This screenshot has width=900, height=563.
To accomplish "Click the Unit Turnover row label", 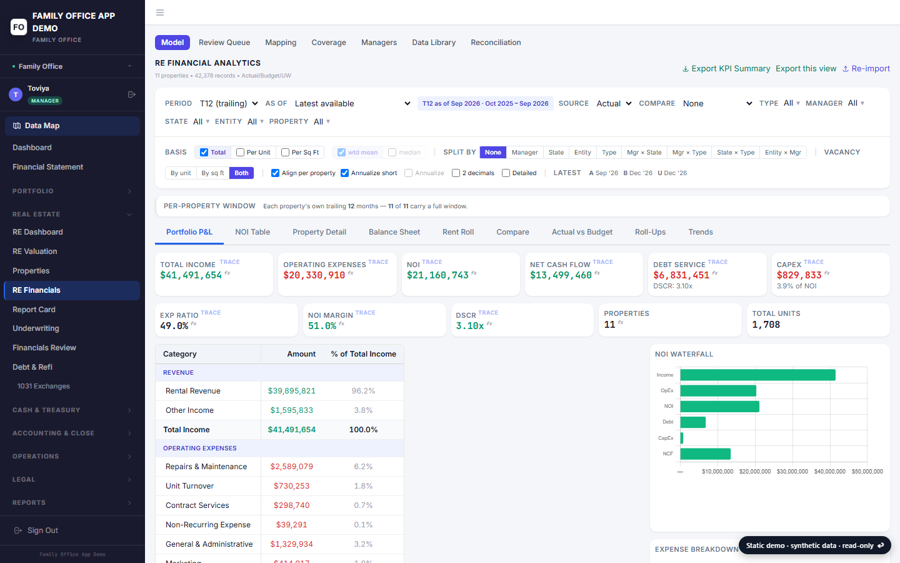I will [x=189, y=486].
